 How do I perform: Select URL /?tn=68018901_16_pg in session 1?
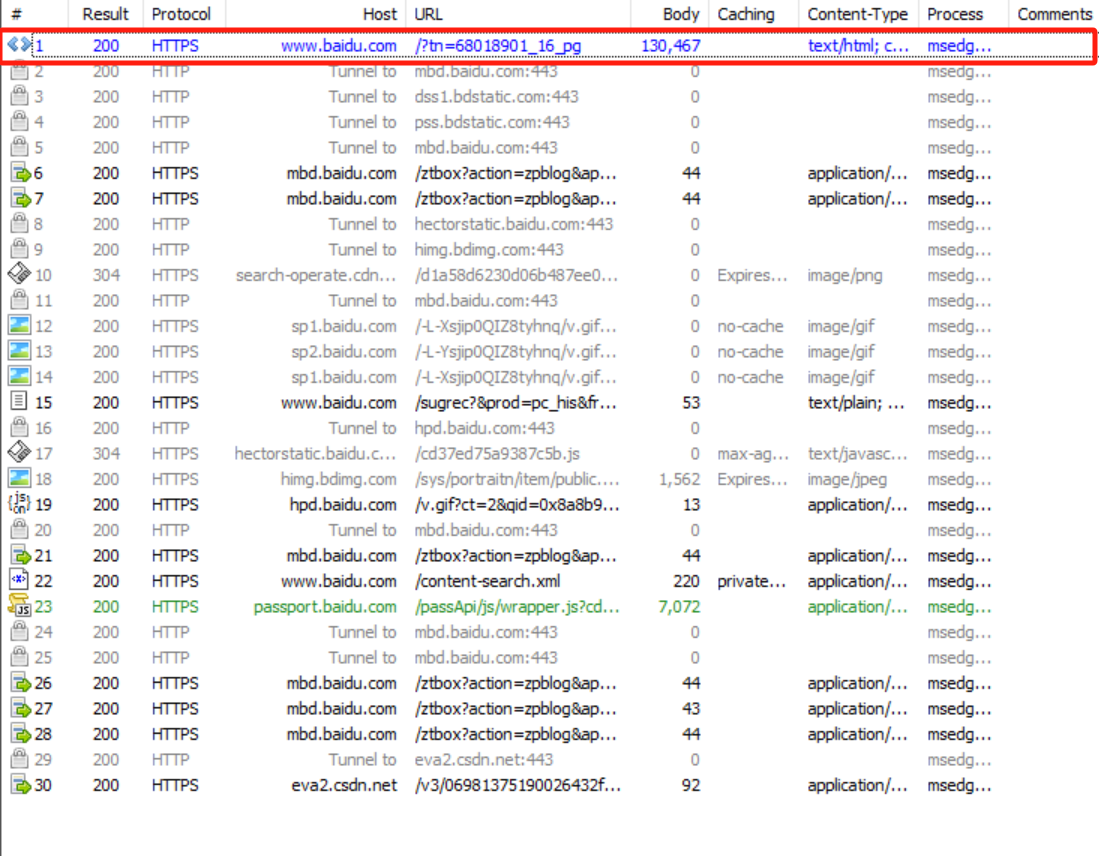tap(498, 46)
